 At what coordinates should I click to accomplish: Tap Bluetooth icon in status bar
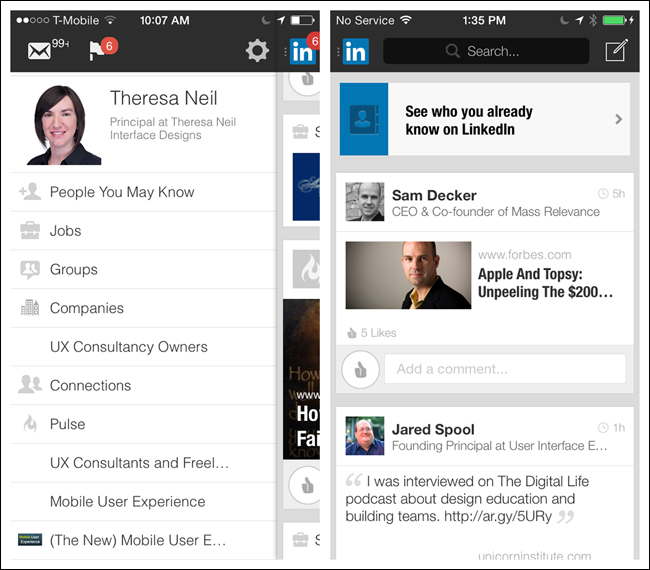pos(593,20)
